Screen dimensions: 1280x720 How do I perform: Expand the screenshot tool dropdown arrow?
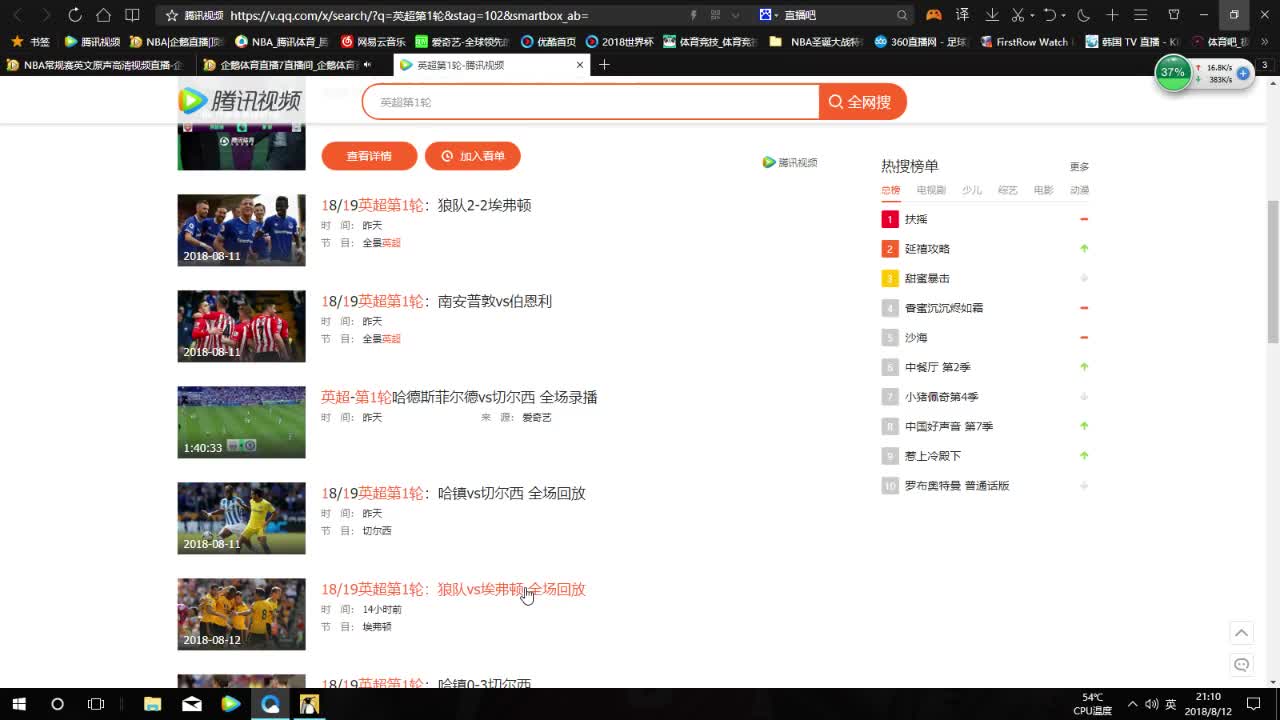(1032, 15)
